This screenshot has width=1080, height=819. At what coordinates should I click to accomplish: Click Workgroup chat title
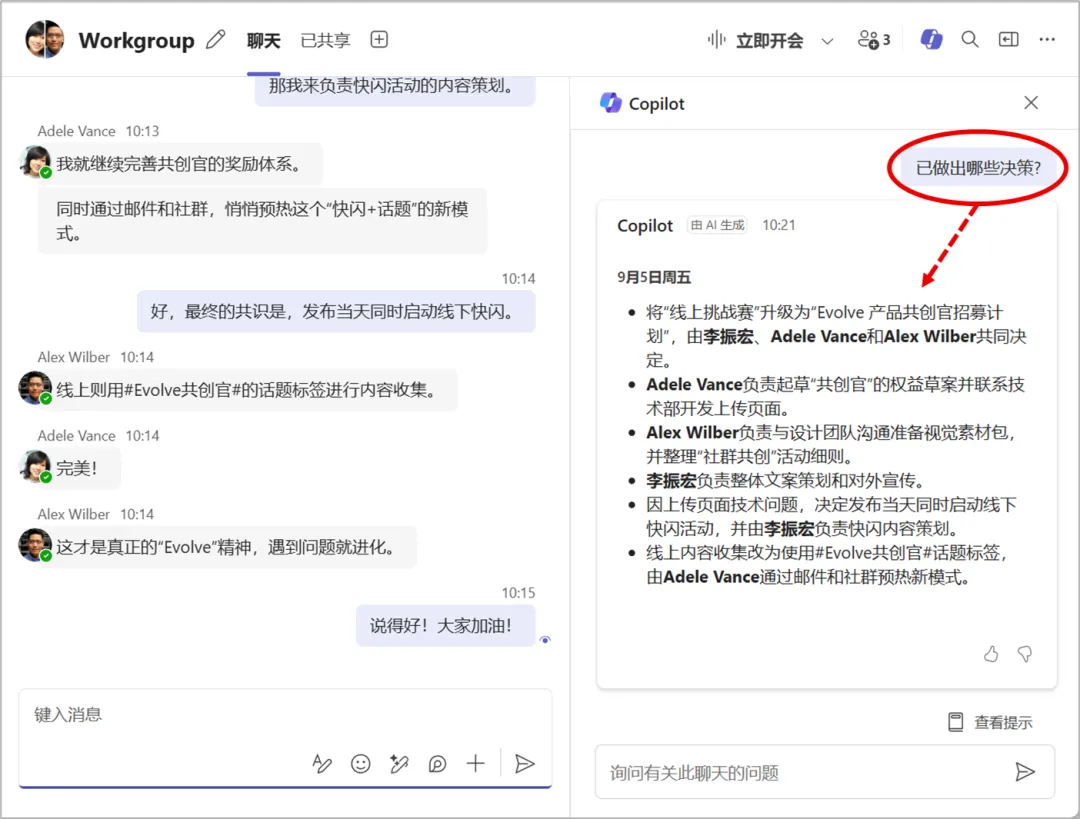tap(136, 40)
